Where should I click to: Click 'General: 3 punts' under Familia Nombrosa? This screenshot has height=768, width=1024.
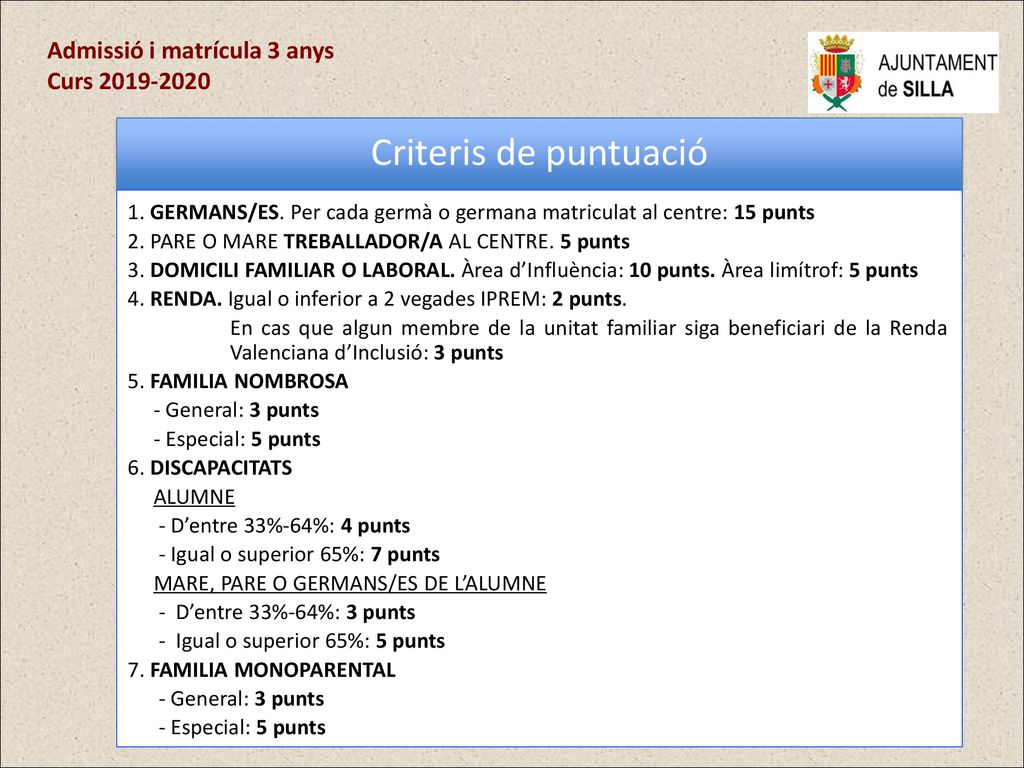[236, 410]
